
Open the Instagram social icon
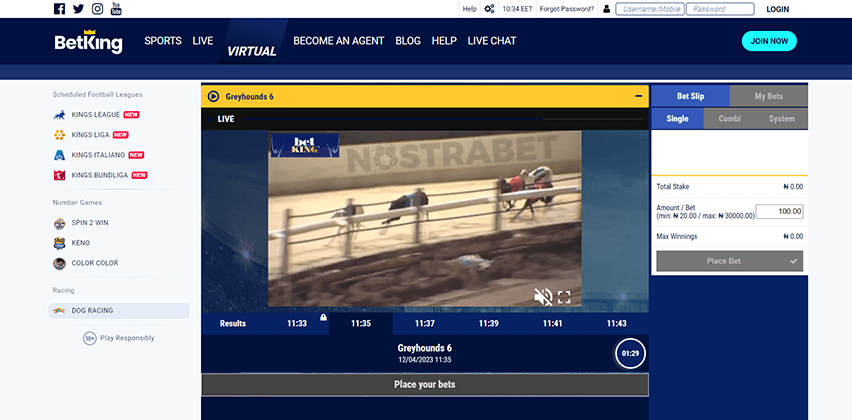97,9
